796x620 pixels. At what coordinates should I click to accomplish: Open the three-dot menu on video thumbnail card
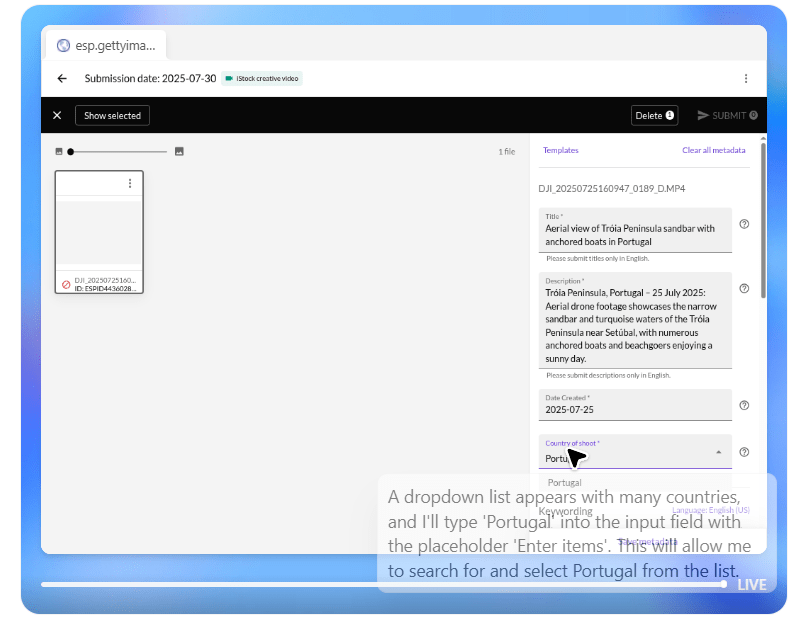pos(129,183)
